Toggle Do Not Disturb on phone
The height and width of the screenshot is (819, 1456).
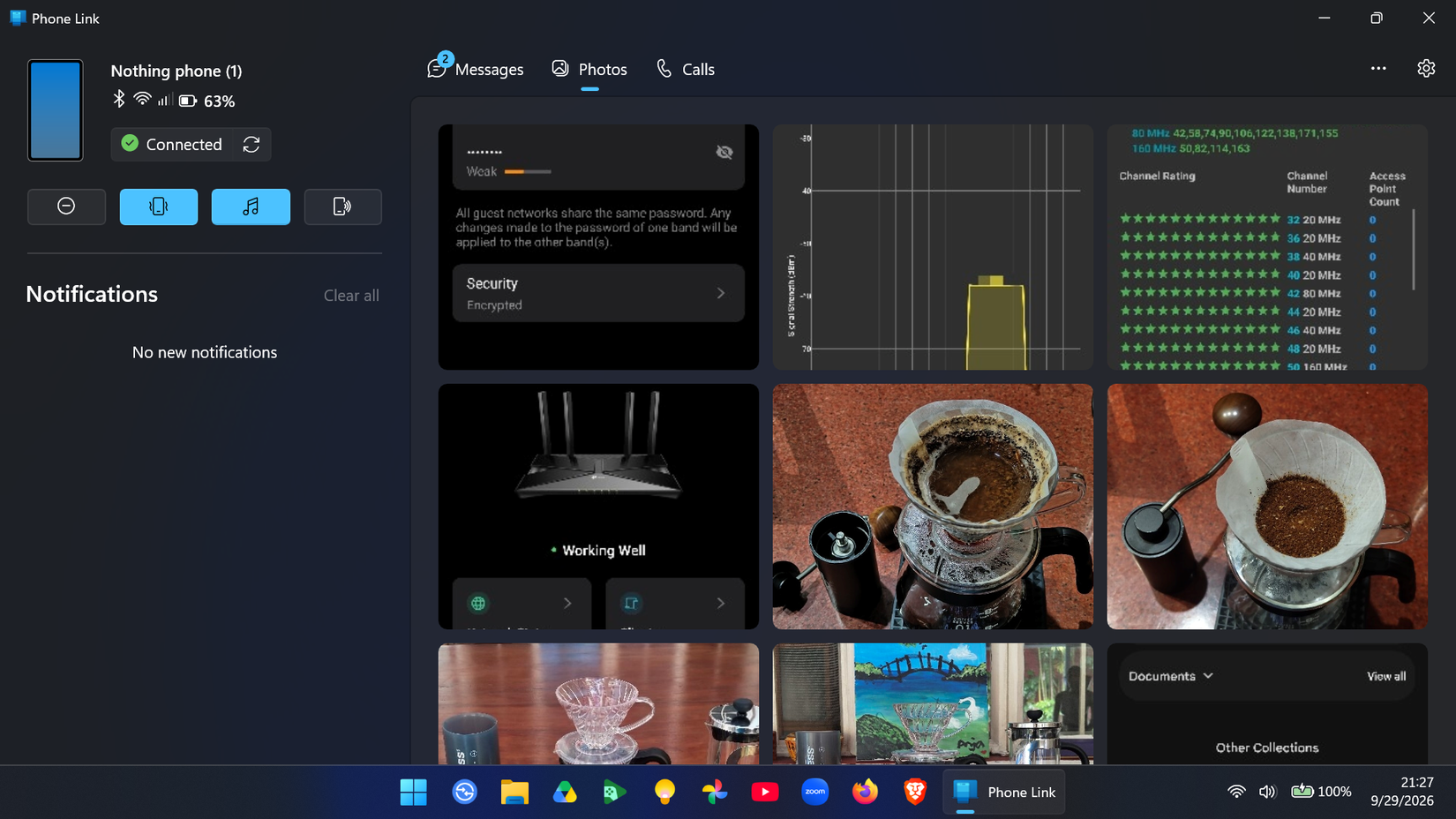coord(66,207)
